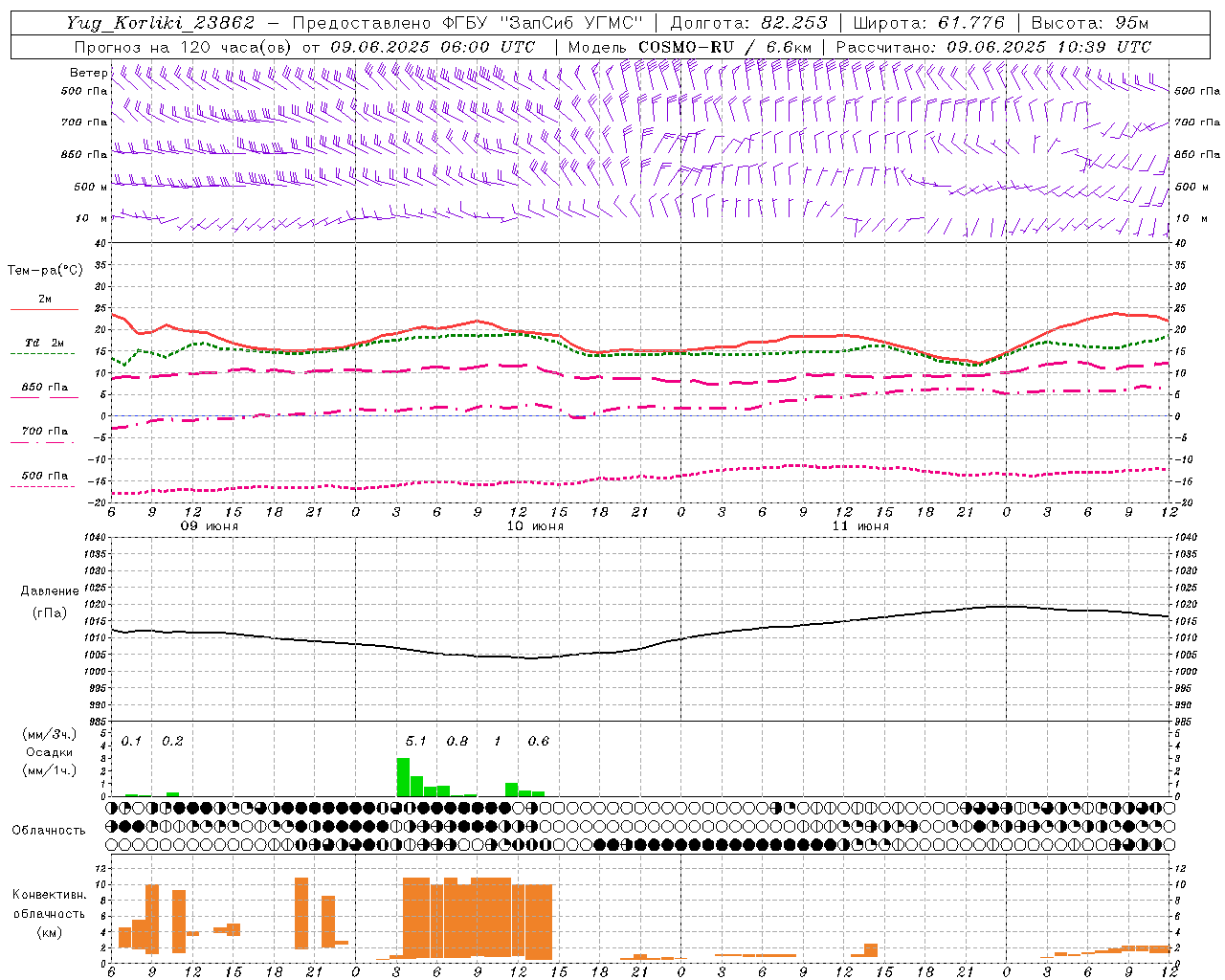Click the latitude value Широта: 61.776

point(928,23)
